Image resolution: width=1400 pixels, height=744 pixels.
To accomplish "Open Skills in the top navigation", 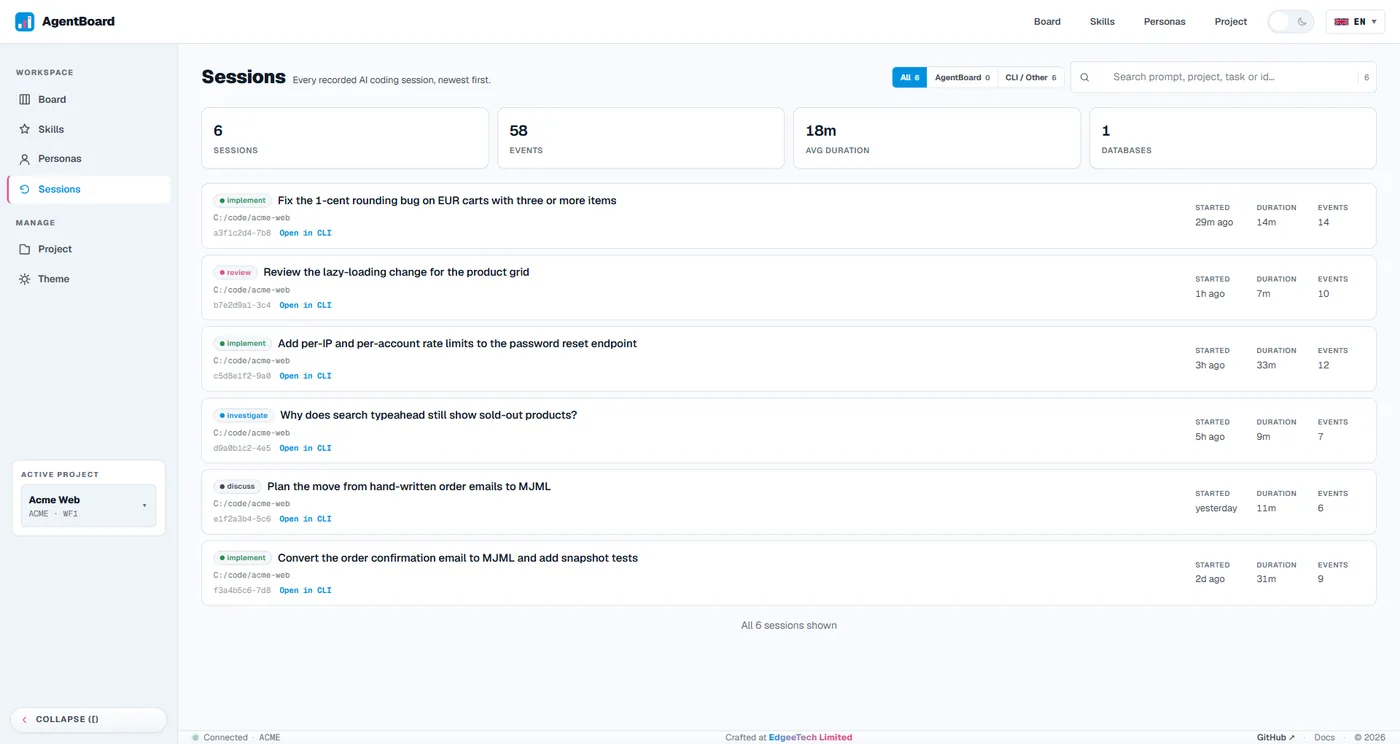I will pyautogui.click(x=1102, y=22).
